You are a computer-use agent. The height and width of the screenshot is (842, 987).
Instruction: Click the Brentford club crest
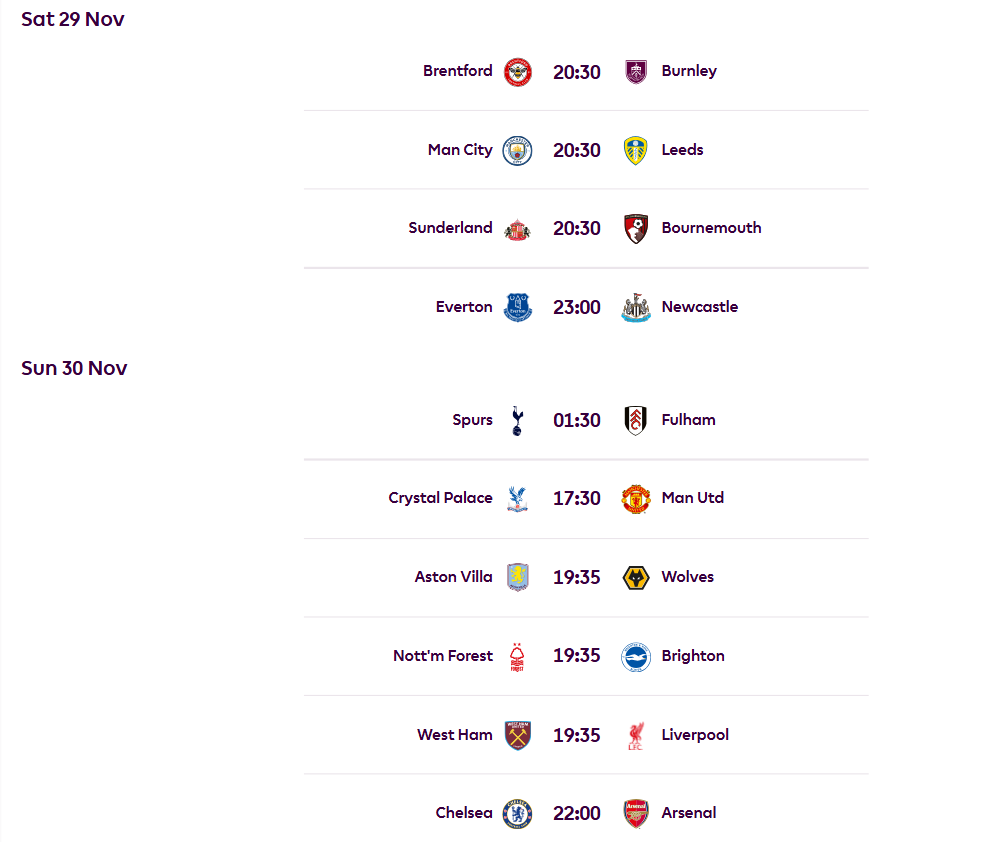517,72
